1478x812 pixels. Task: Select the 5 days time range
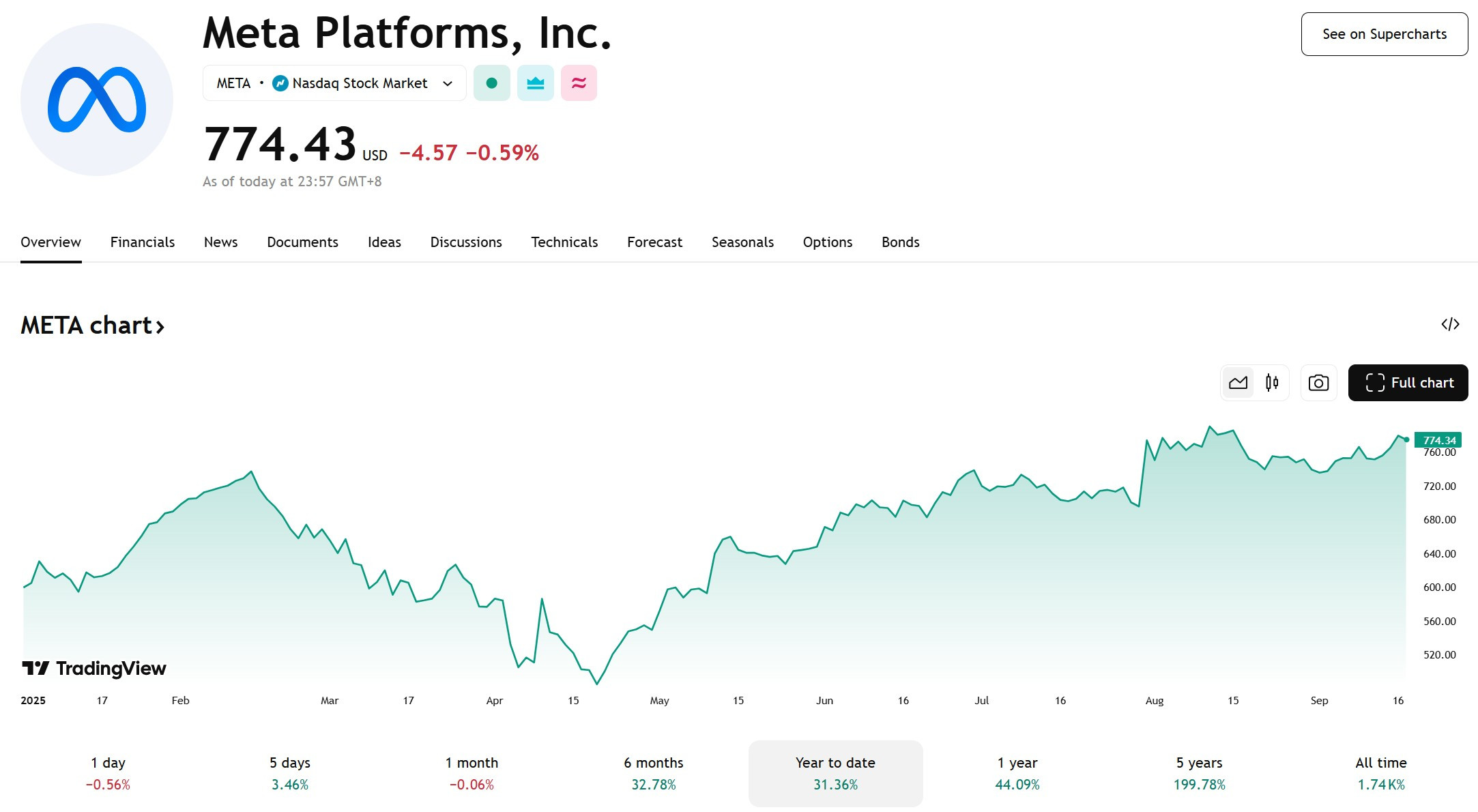pyautogui.click(x=290, y=773)
